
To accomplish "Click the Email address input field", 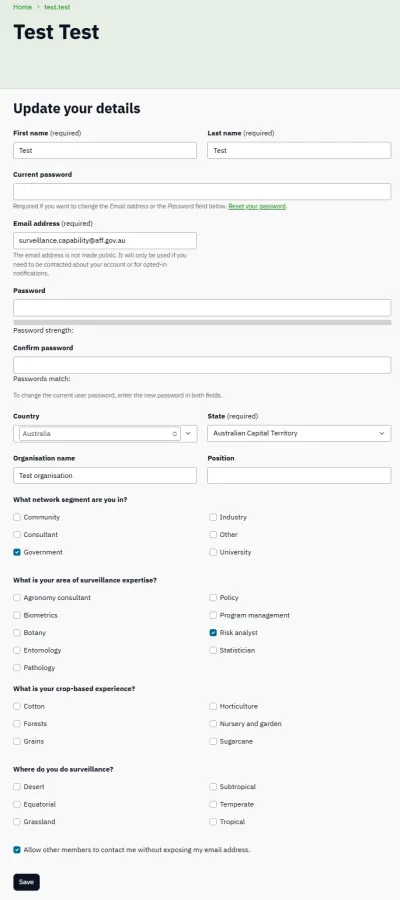I will (105, 240).
